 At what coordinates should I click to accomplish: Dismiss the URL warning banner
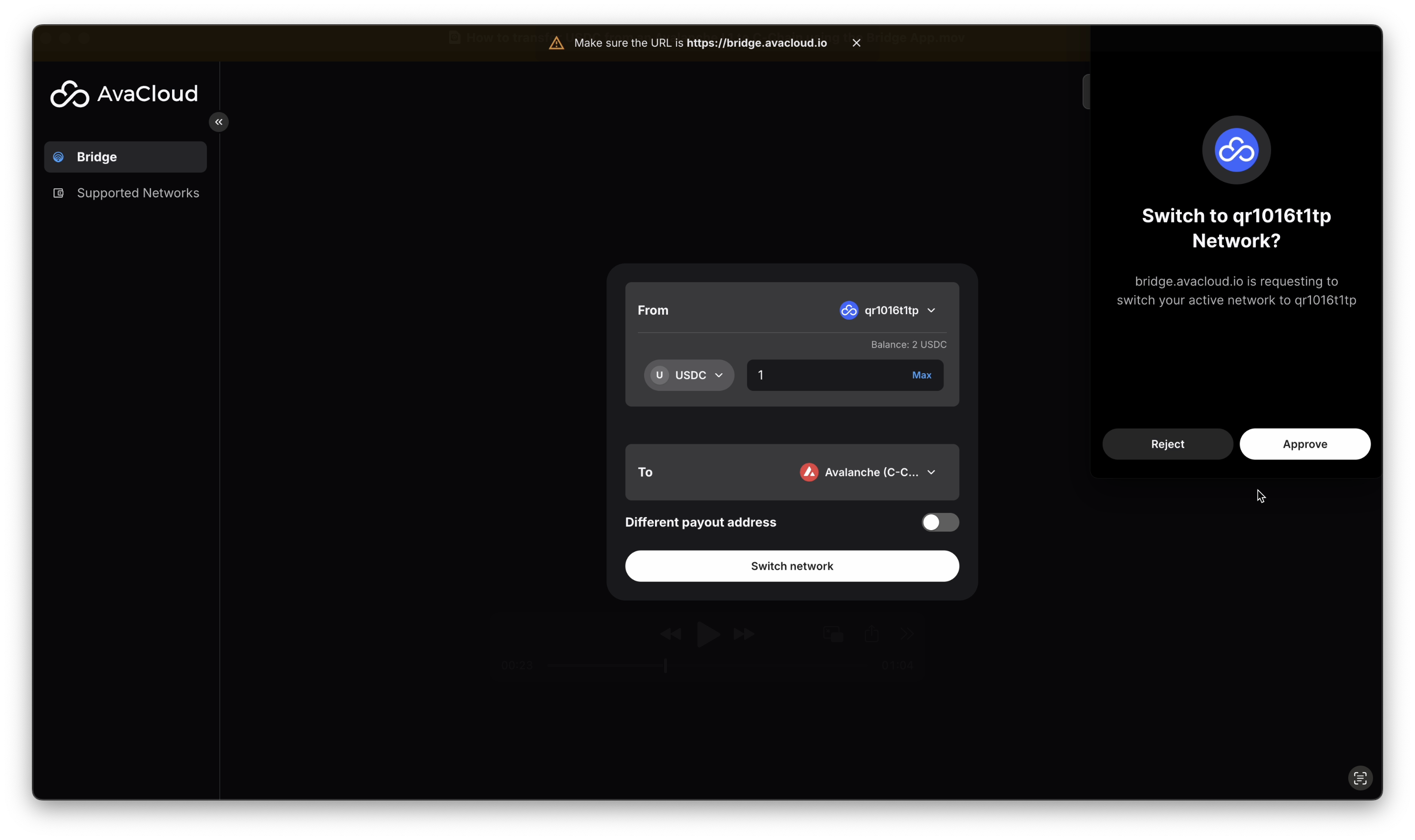[x=856, y=43]
